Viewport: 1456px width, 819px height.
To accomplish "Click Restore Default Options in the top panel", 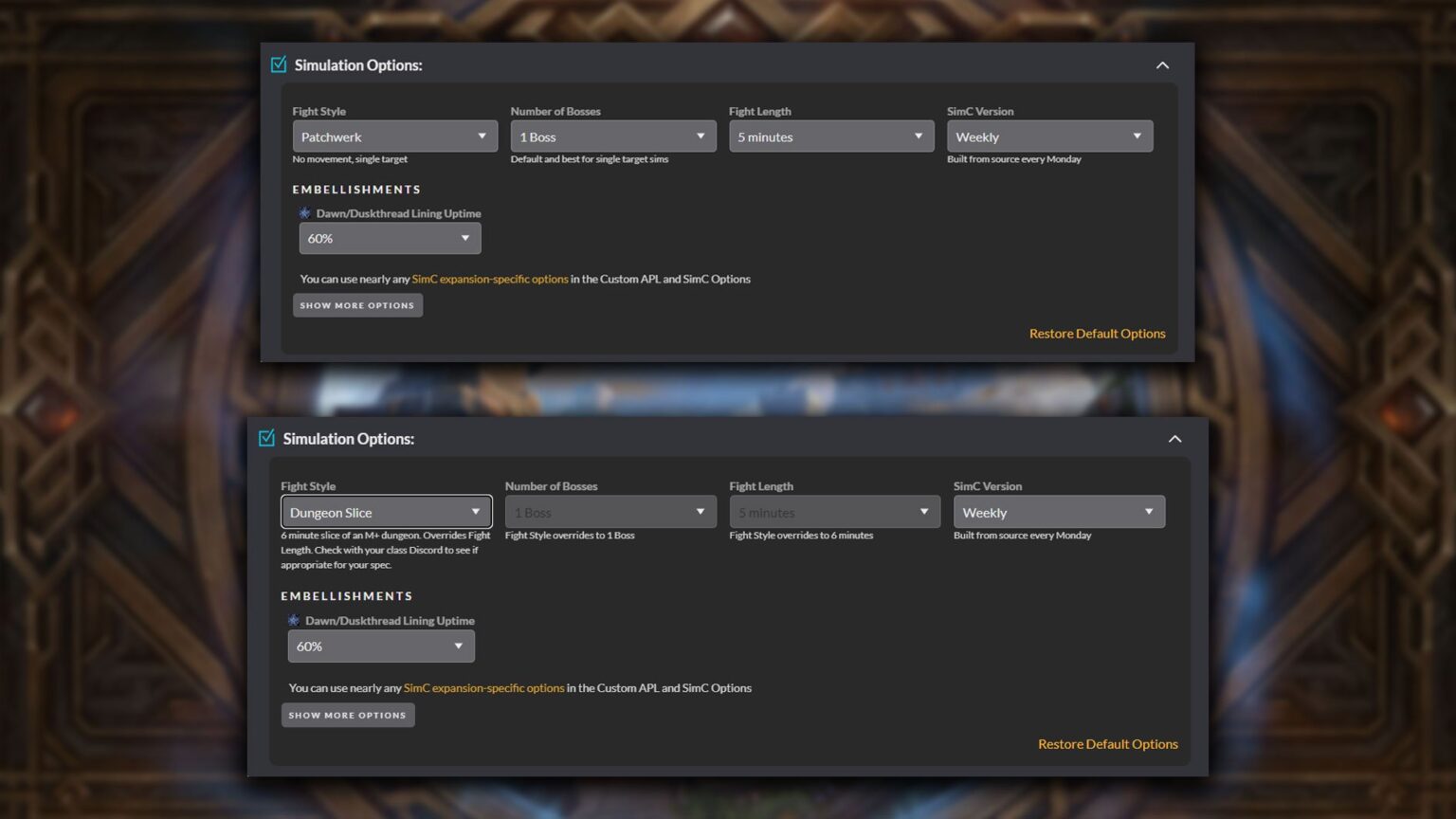I will tap(1097, 333).
